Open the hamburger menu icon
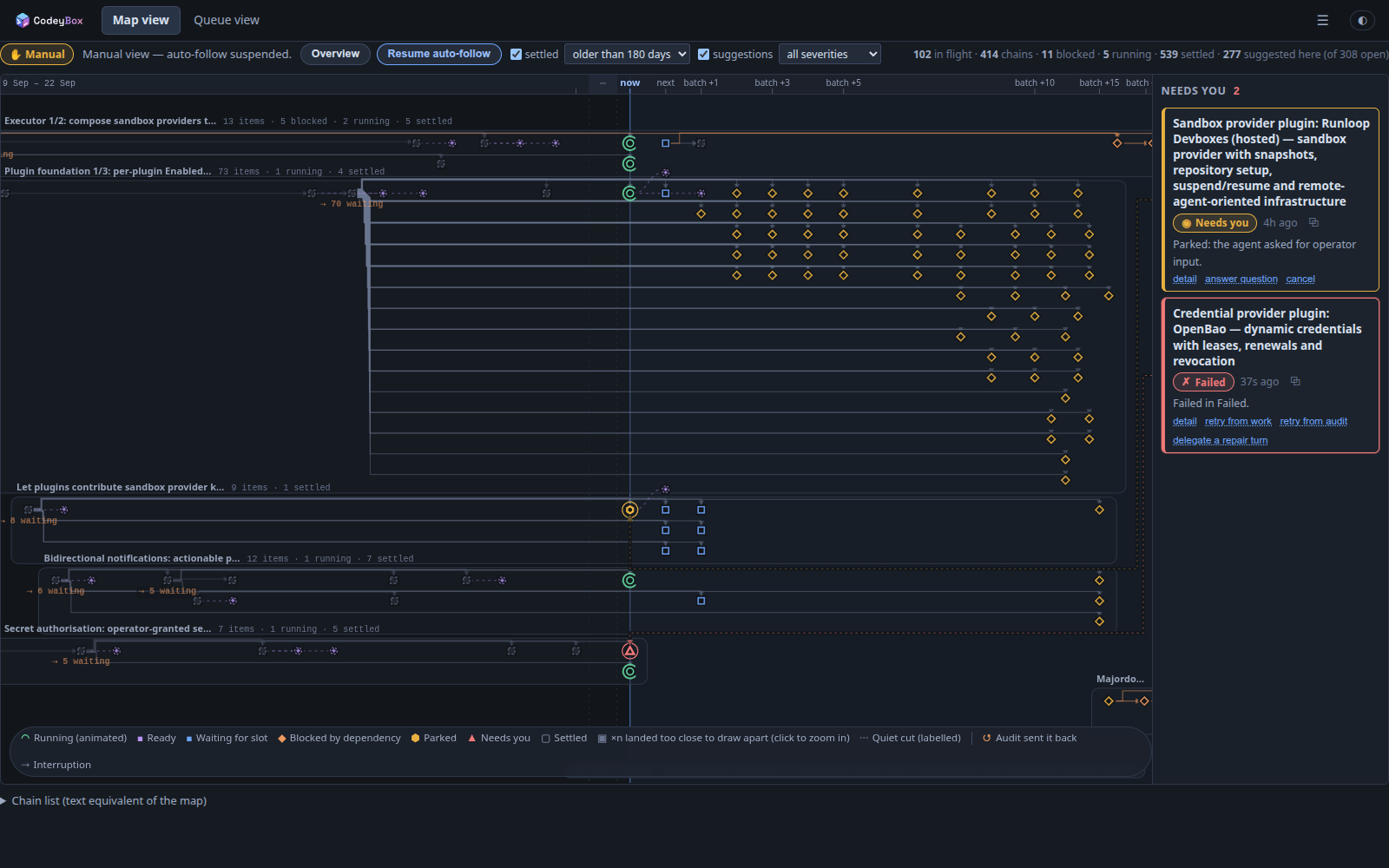Image resolution: width=1389 pixels, height=868 pixels. tap(1322, 20)
